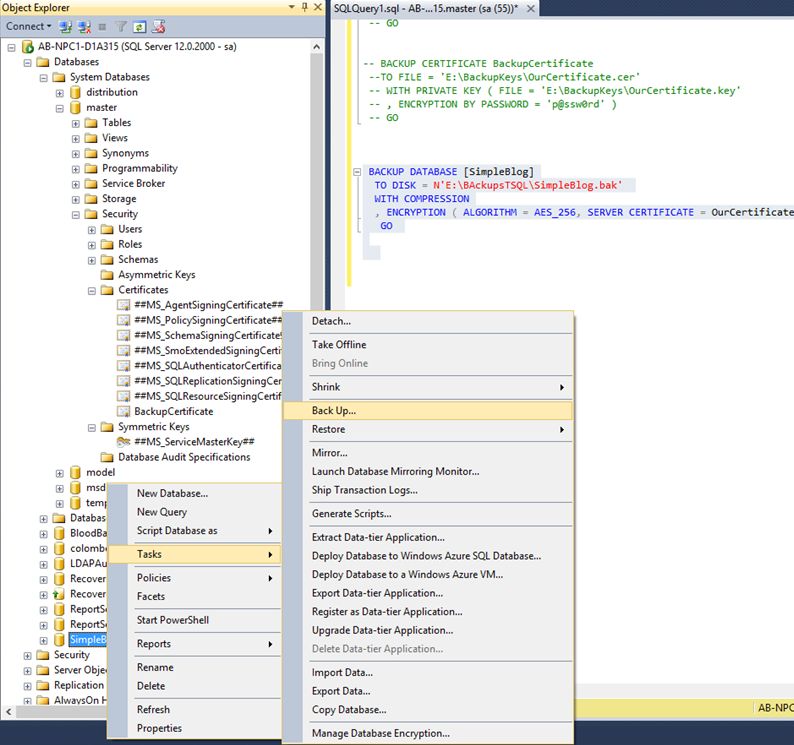Collapse the Certificates folder node
The width and height of the screenshot is (794, 745).
coord(92,290)
